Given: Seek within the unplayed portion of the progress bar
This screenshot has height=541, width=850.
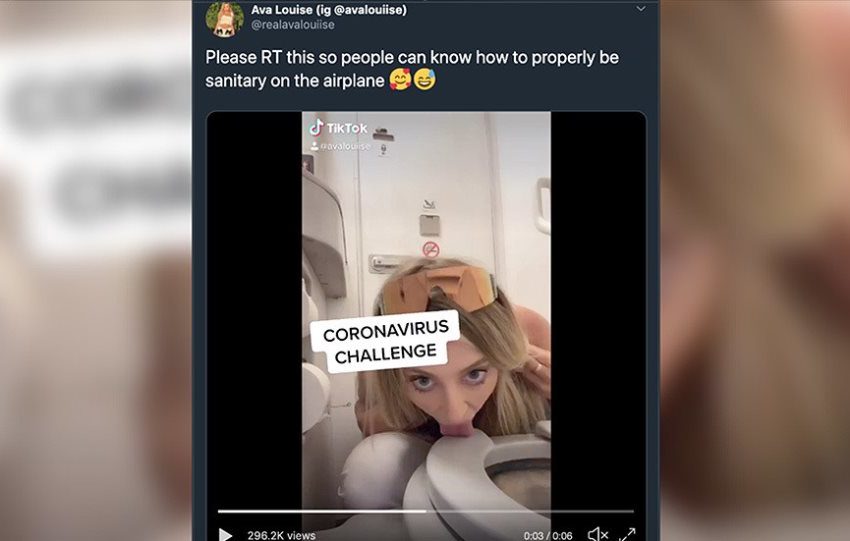Looking at the screenshot, I should [530, 511].
